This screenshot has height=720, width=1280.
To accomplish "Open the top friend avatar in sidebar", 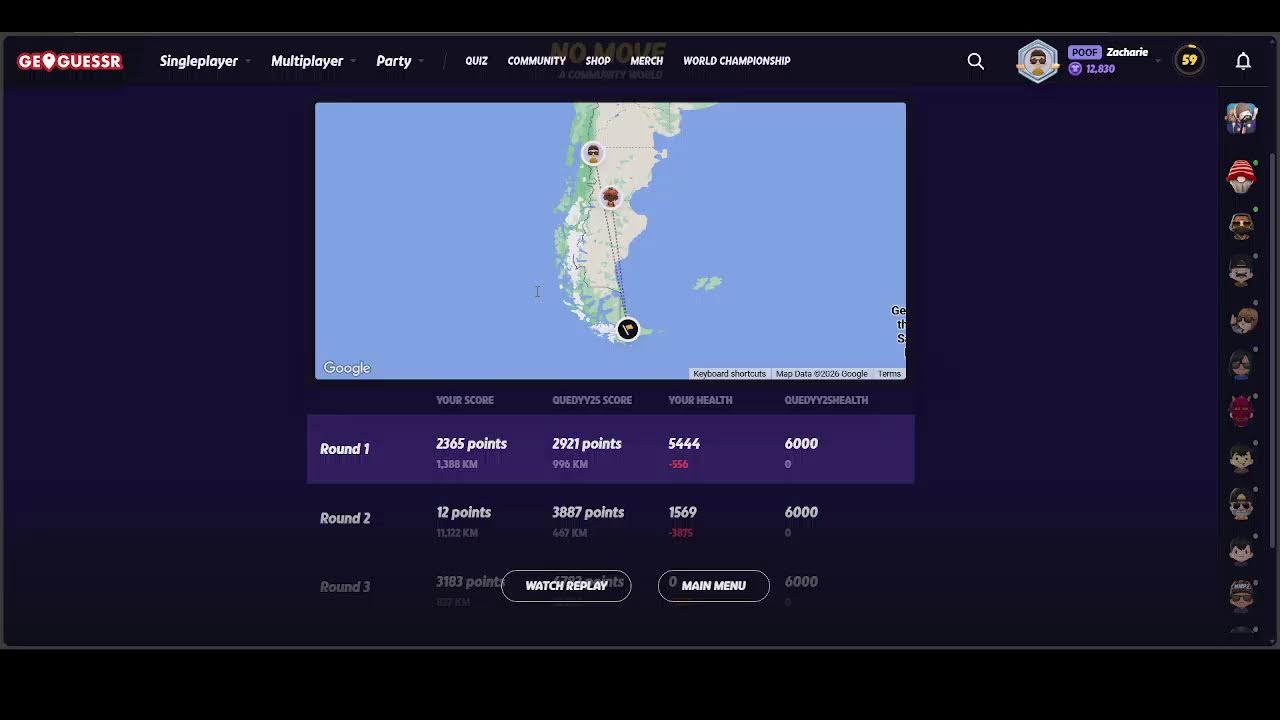I will 1241,118.
